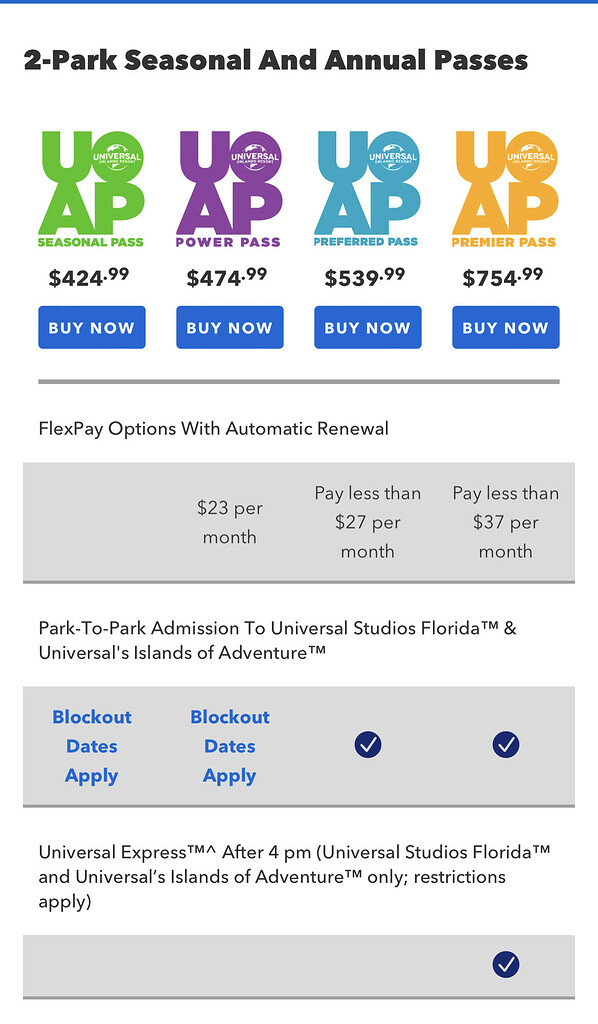Click Buy Now under Seasonal Pass
Viewport: 598px width, 1024px height.
click(91, 327)
